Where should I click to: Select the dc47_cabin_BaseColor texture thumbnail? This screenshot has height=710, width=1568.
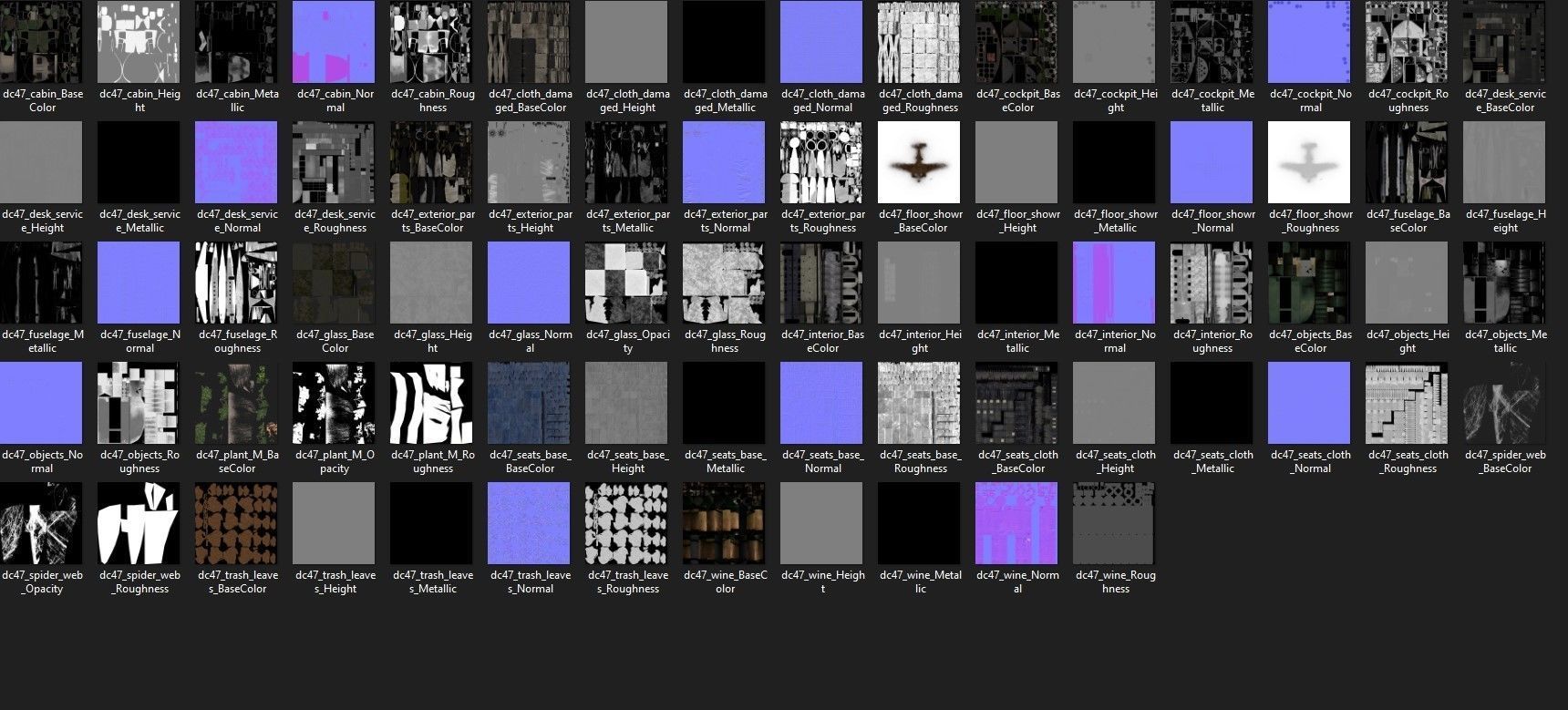[x=42, y=42]
